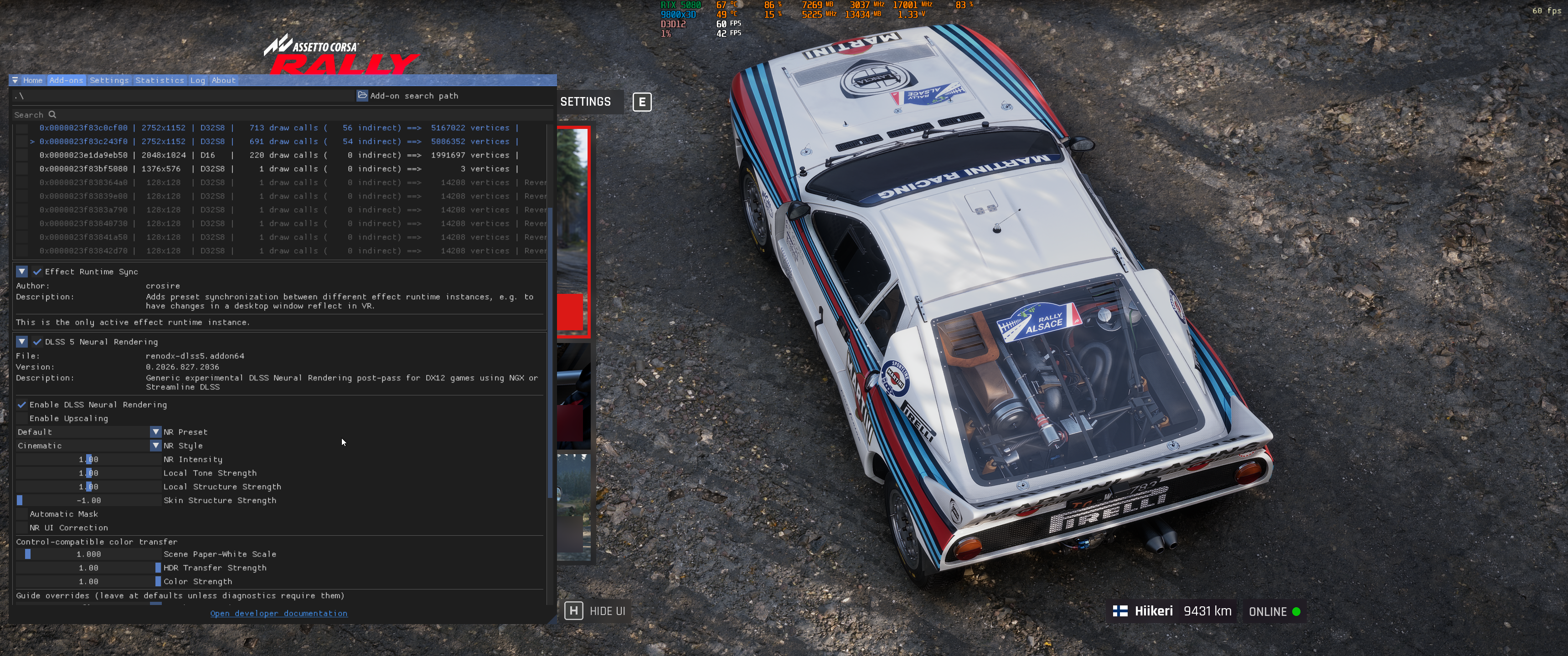Toggle the Effect Runtime Sync add-on checkbox
Screen dimensions: 1568x656
(37, 272)
